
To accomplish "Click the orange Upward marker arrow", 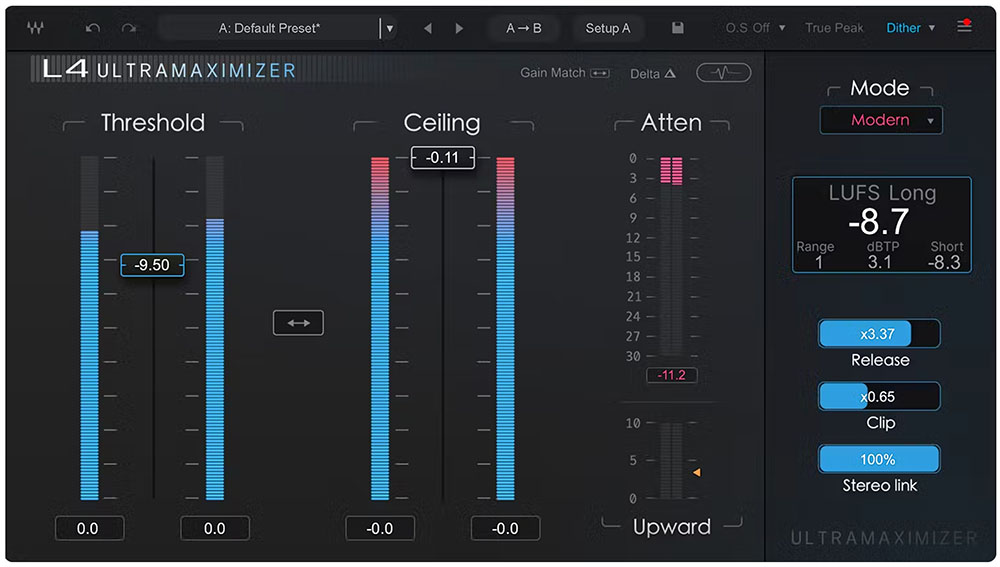I will coord(696,472).
